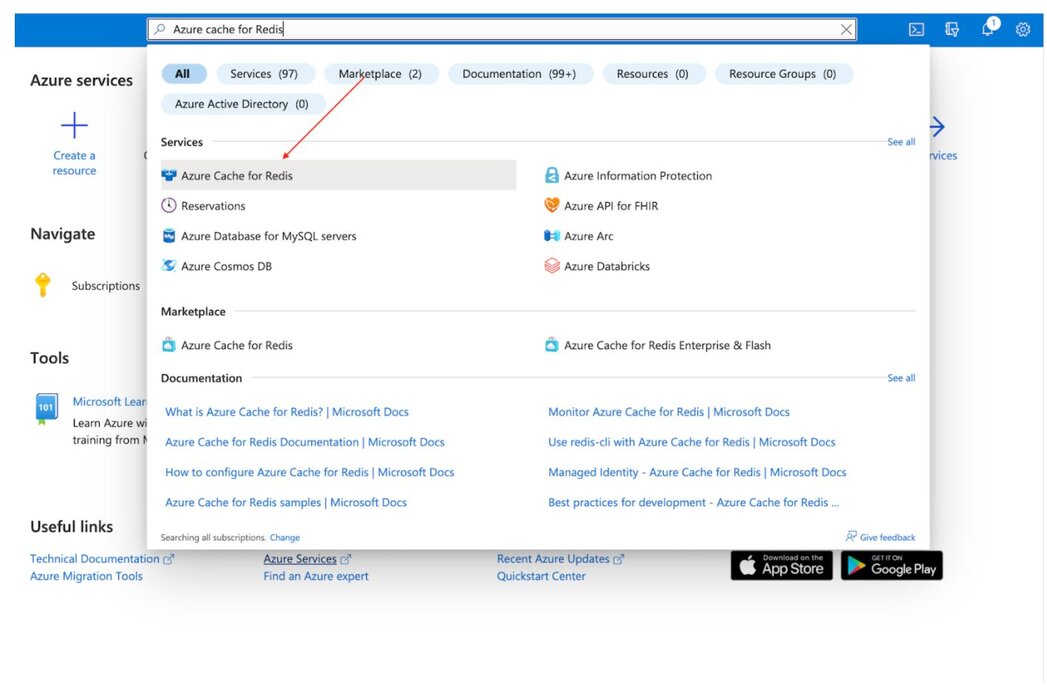The image size is (1047, 685).
Task: Select the Resource Groups (0) filter
Action: click(x=786, y=73)
